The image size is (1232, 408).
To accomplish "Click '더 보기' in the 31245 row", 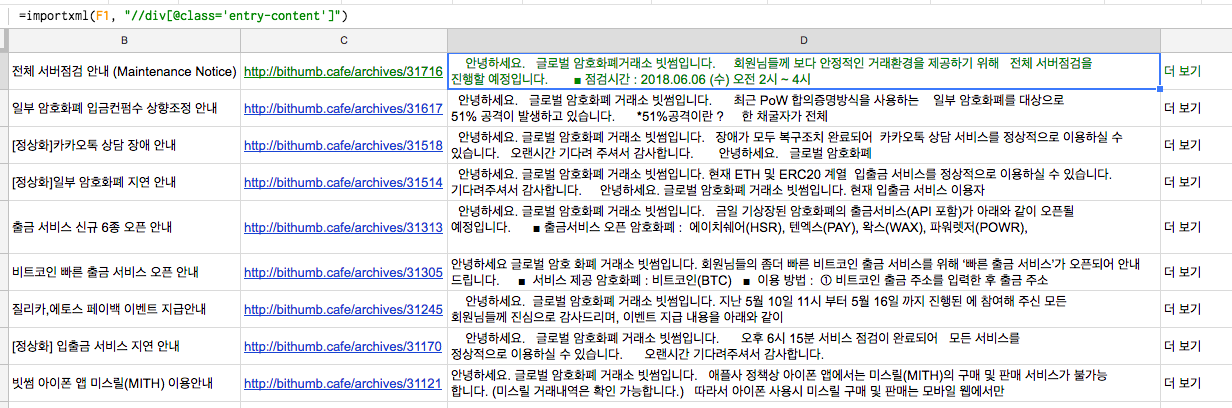I will point(1183,309).
